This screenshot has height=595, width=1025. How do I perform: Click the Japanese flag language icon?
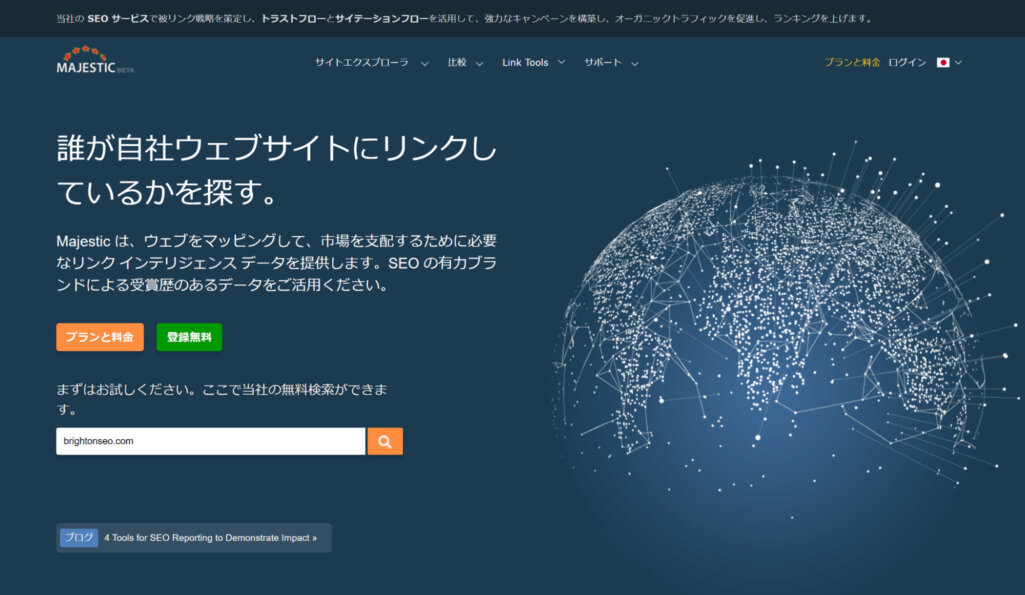943,61
